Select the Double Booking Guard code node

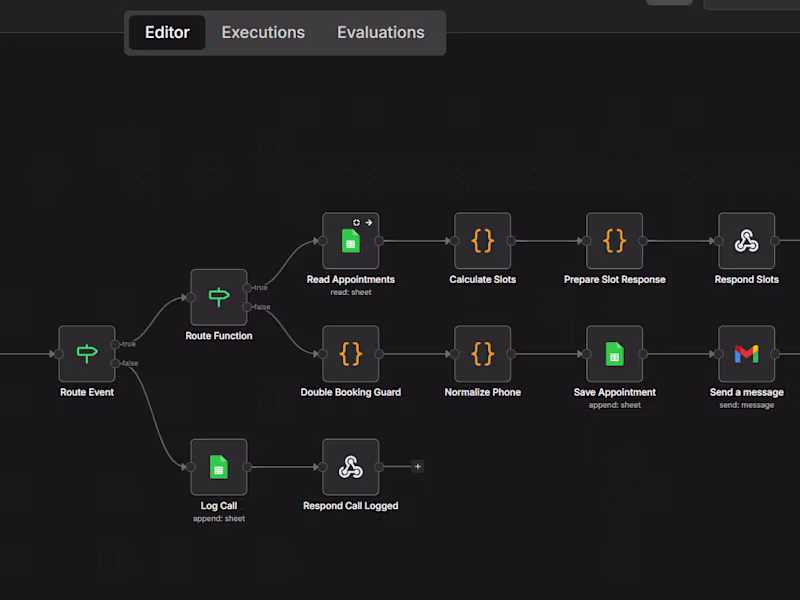pos(351,354)
